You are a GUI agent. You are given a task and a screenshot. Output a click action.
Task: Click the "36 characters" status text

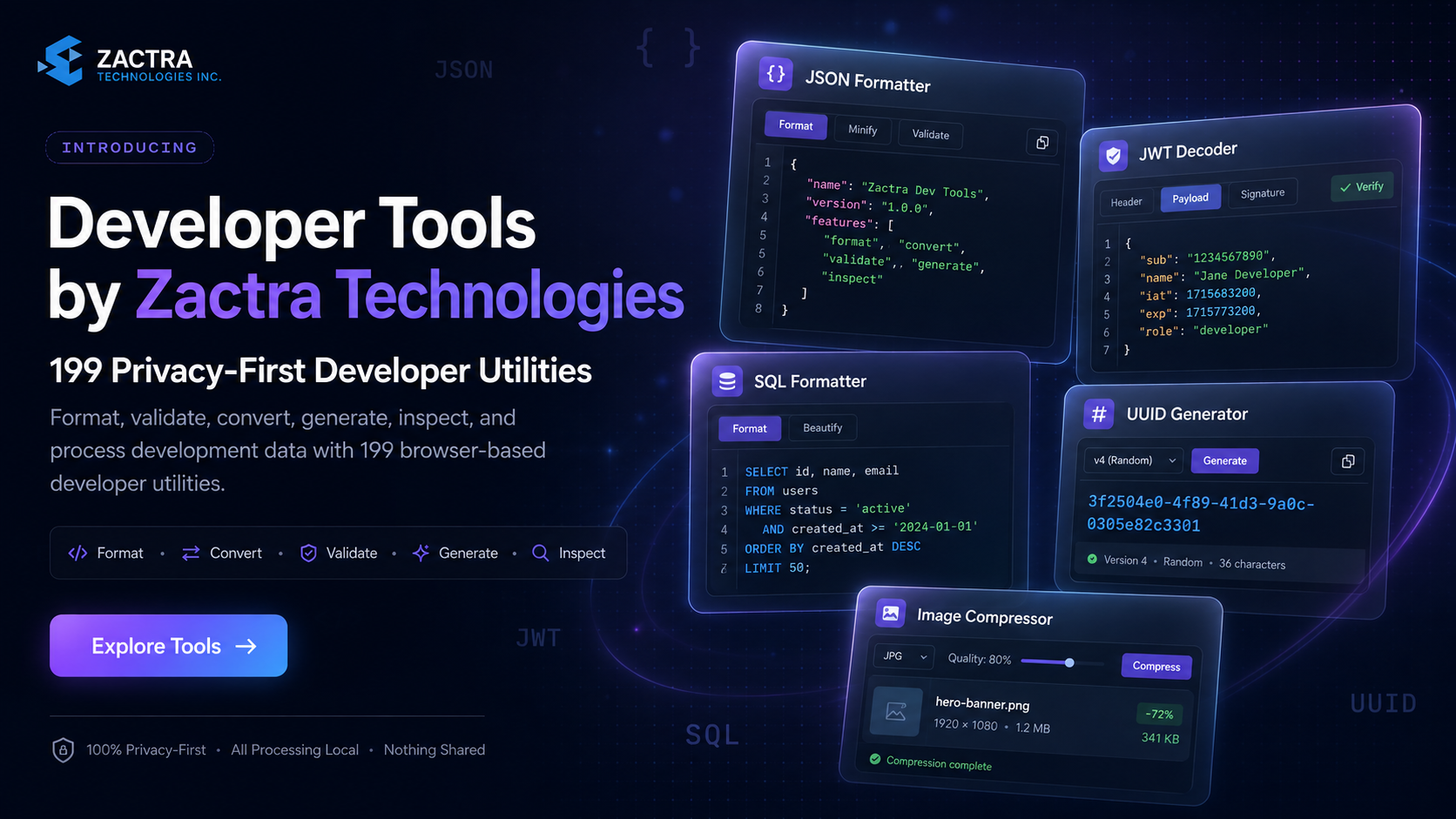(x=1252, y=564)
